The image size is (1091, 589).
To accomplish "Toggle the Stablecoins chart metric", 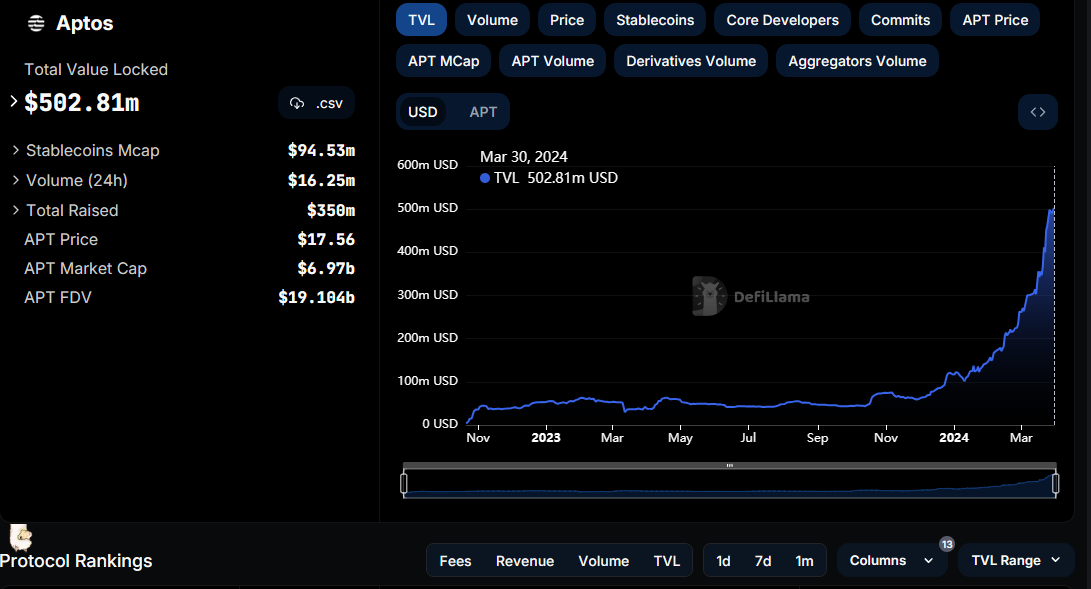I will tap(655, 20).
